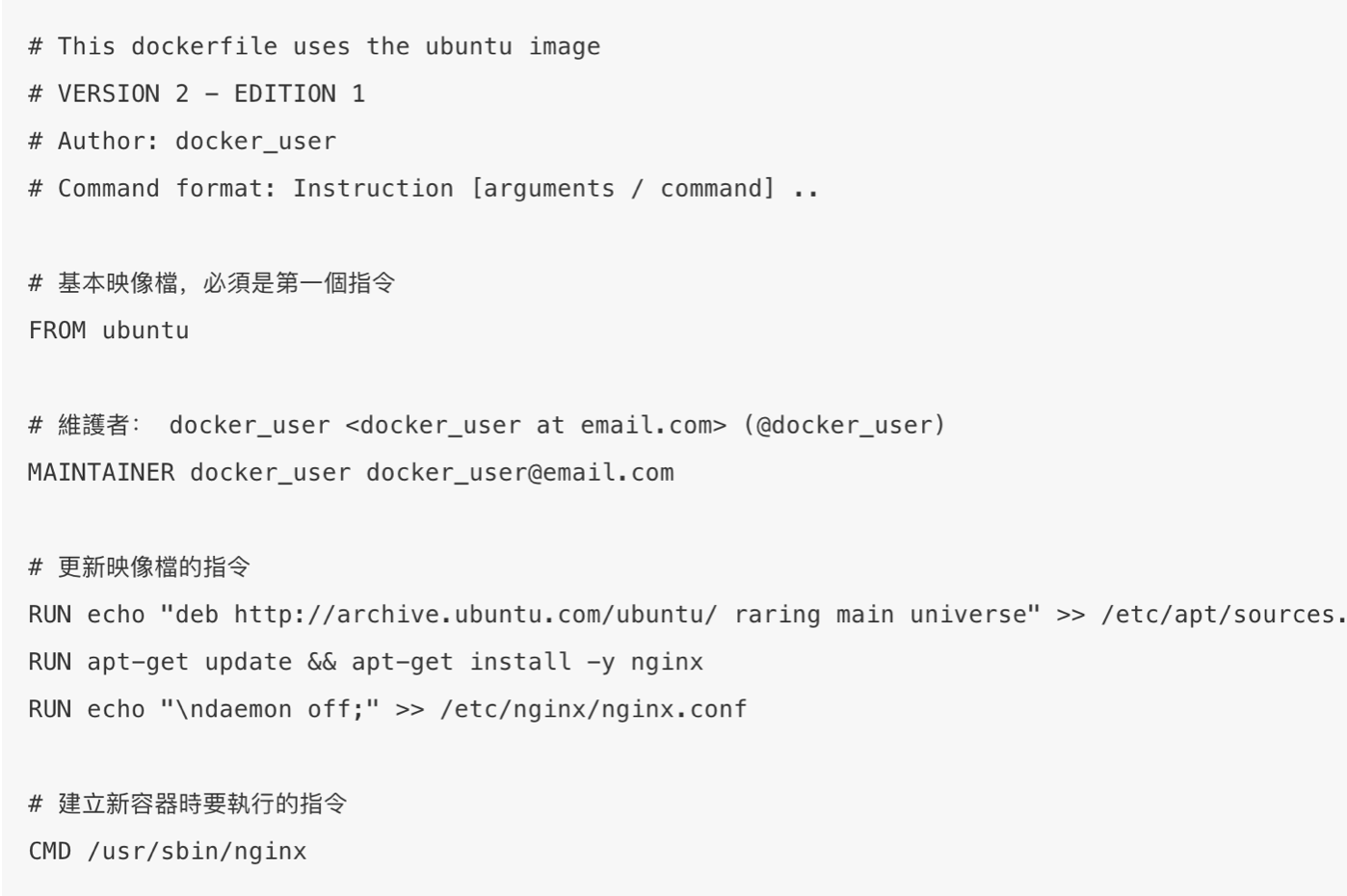This screenshot has height=896, width=1347.
Task: Click the 建立新容器時要執行的指令 comment
Action: click(x=188, y=804)
